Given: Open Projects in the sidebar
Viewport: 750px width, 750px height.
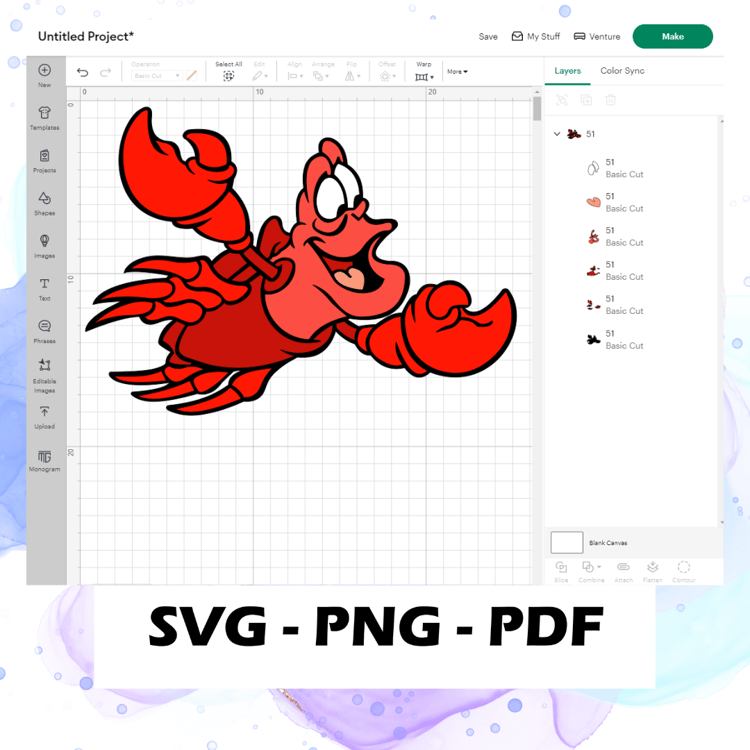Looking at the screenshot, I should (44, 161).
